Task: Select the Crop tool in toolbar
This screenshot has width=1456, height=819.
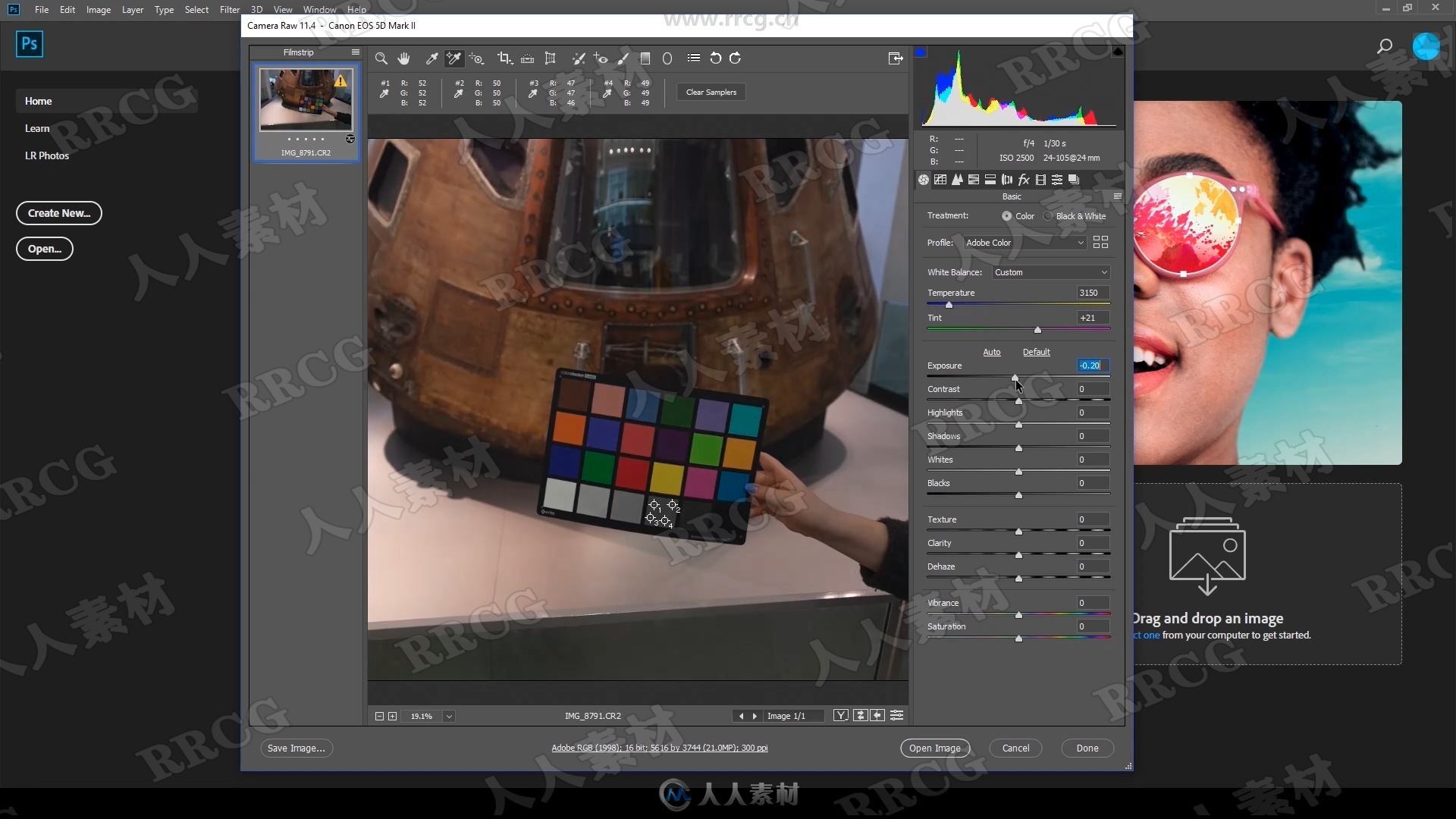Action: click(505, 58)
